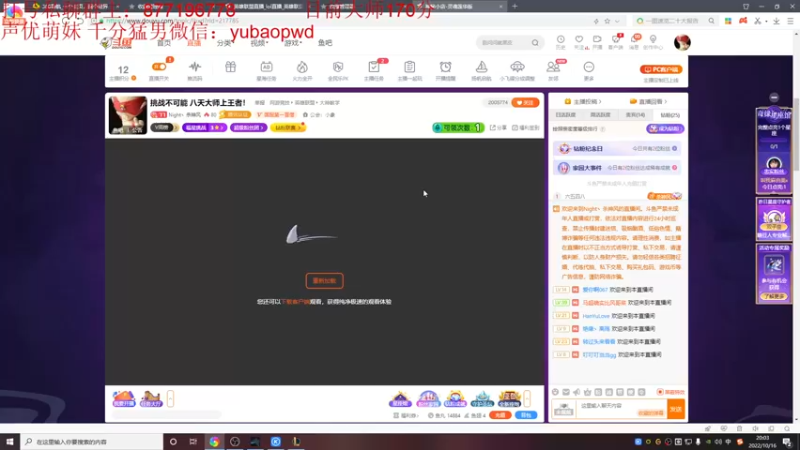Open the 分类 dropdown menu
Viewport: 800px width, 450px height.
[x=224, y=43]
